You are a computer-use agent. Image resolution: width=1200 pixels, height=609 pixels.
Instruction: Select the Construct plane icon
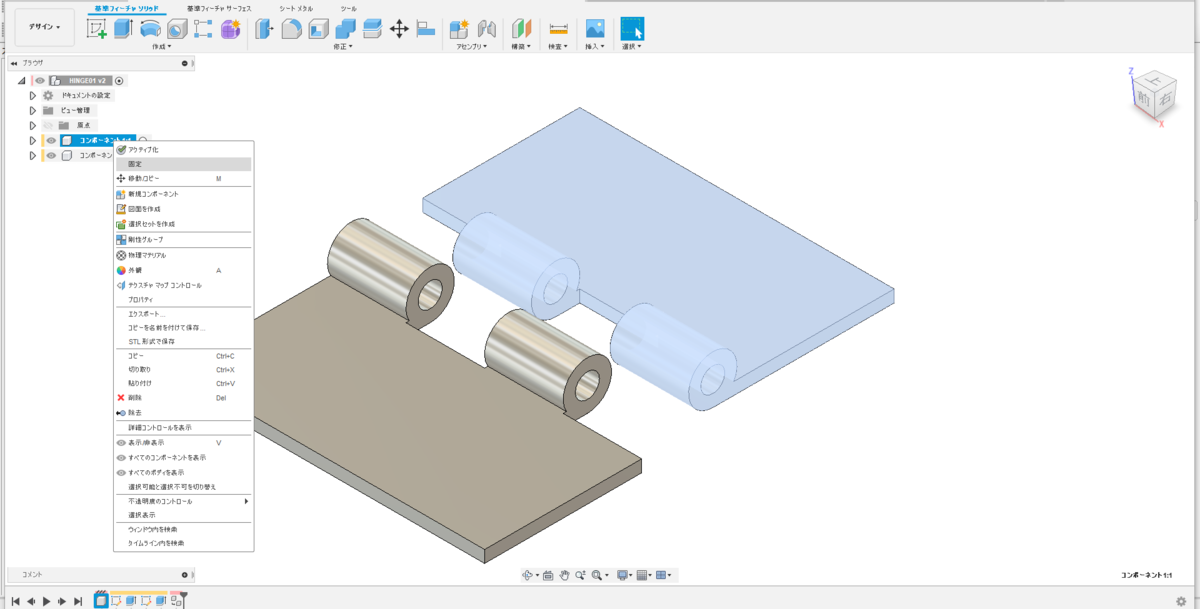[521, 29]
